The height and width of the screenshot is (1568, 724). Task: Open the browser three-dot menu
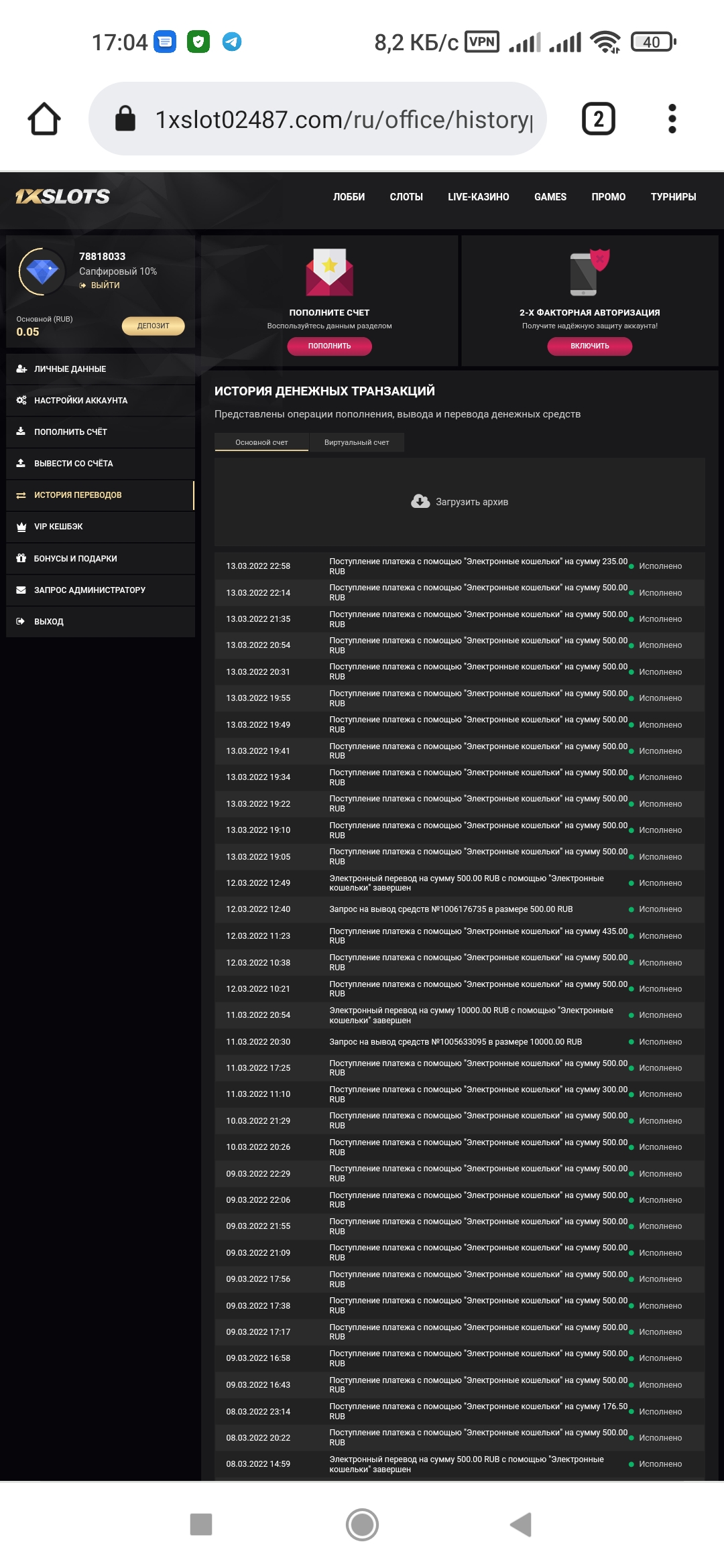pos(672,119)
